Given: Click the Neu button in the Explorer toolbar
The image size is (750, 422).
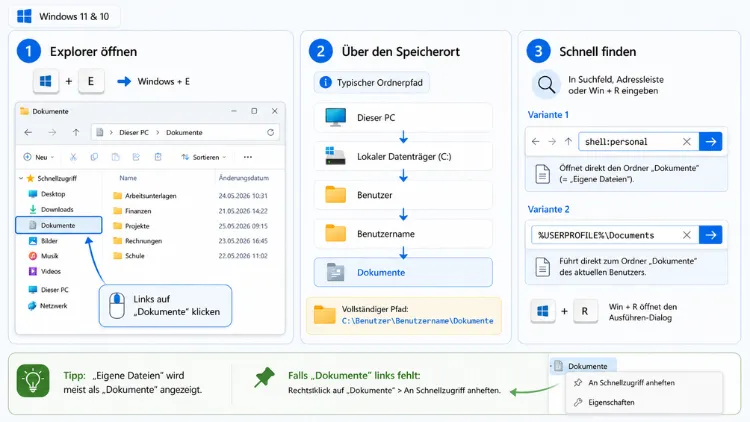Looking at the screenshot, I should tap(39, 157).
